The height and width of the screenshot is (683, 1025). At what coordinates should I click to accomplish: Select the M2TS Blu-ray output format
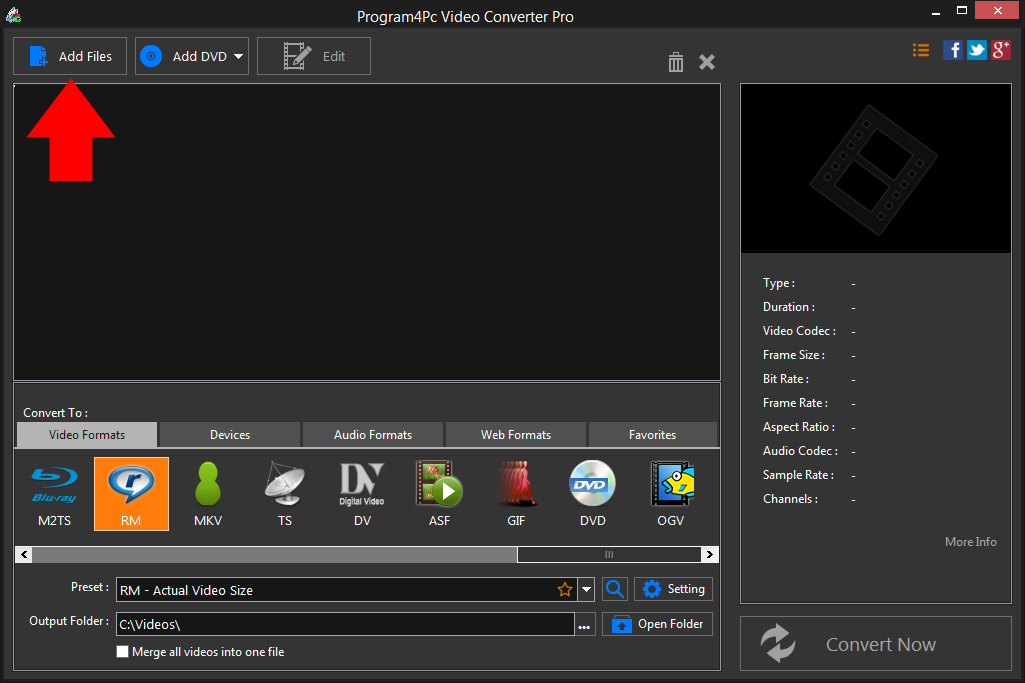coord(53,493)
